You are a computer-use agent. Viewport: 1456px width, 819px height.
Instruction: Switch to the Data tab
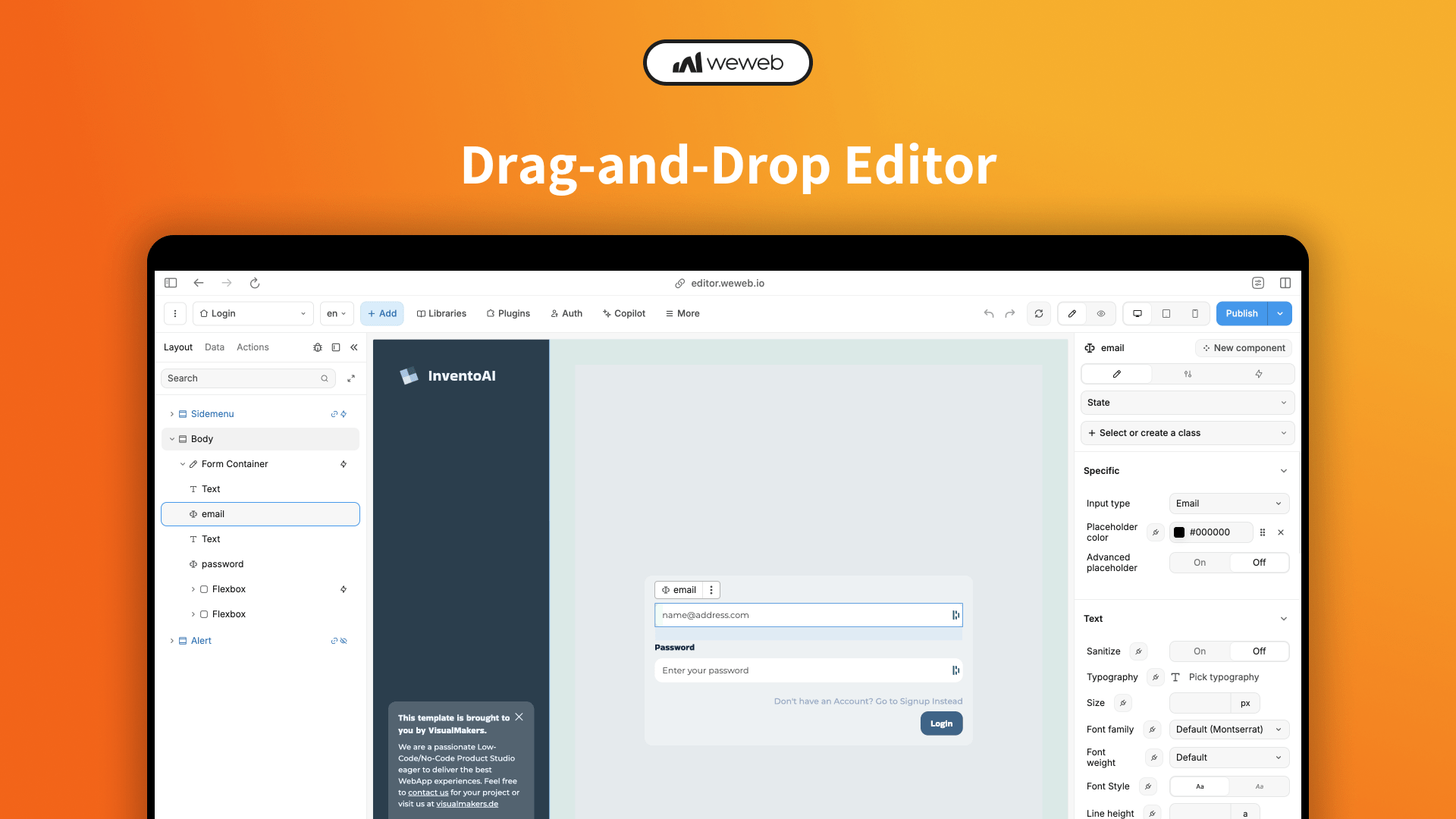pos(215,347)
